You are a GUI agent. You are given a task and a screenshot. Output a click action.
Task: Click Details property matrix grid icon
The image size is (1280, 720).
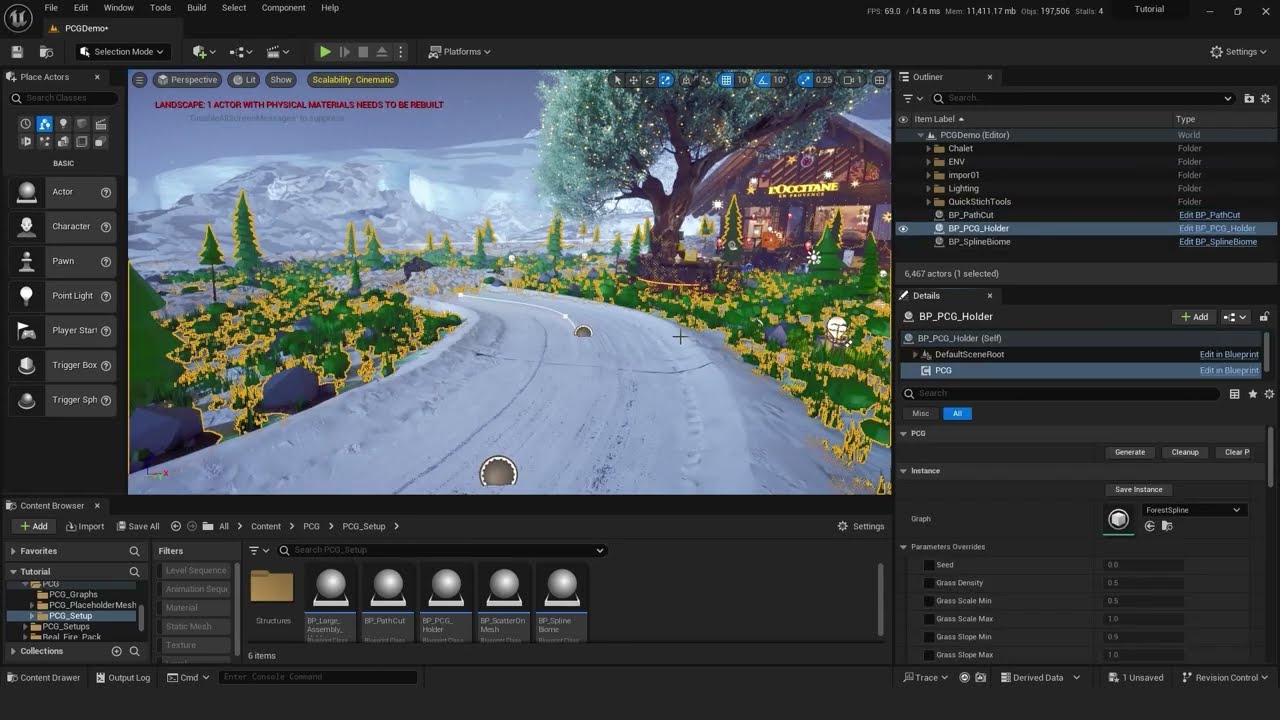pos(1235,394)
